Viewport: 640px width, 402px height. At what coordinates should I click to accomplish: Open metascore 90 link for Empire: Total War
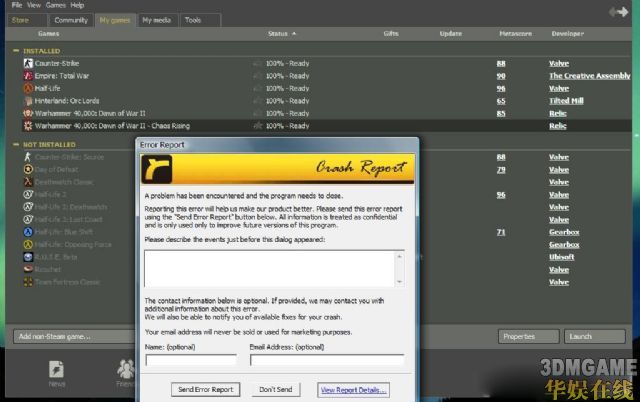coord(501,76)
